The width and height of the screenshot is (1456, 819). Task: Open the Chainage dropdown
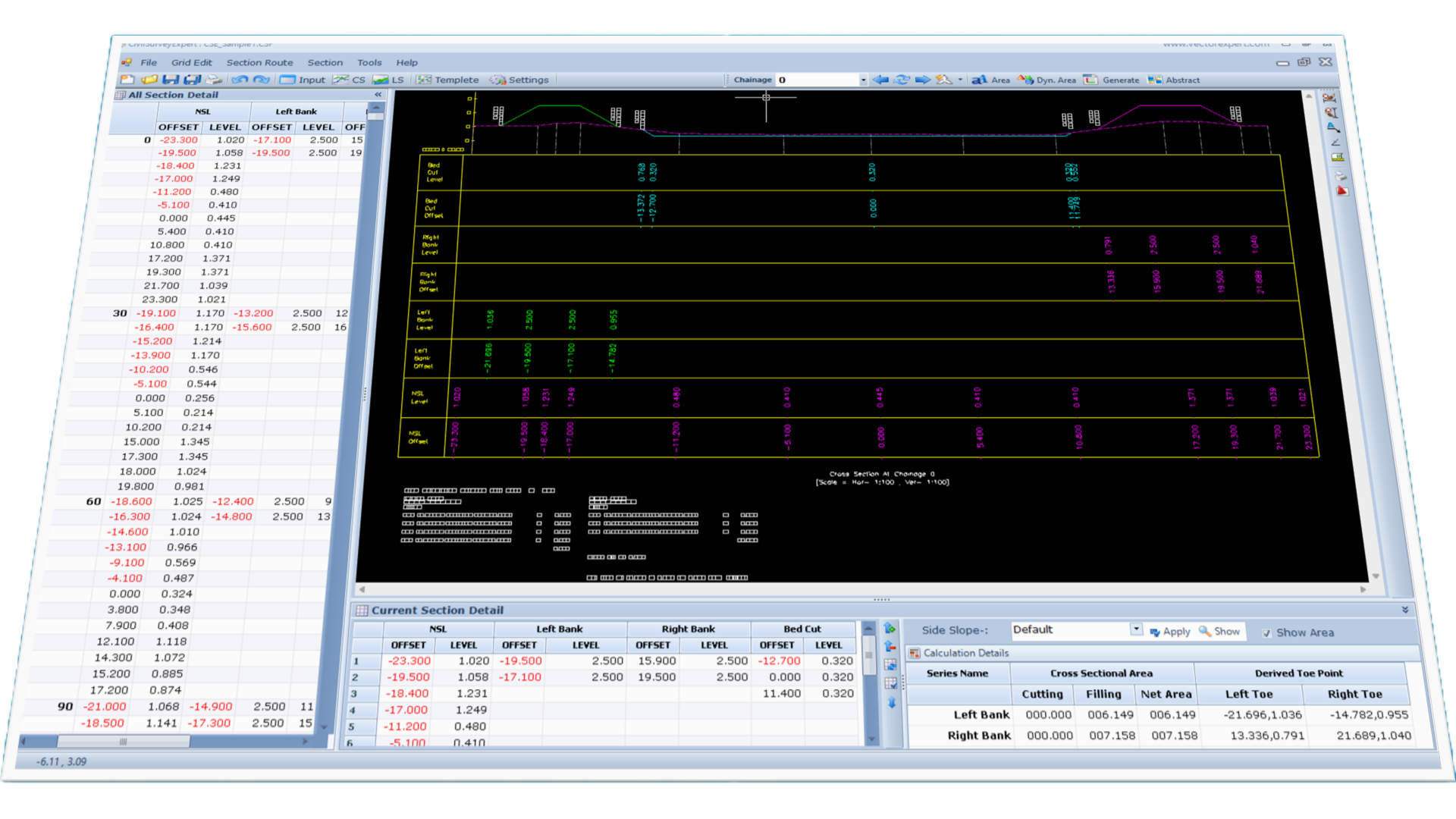(863, 80)
